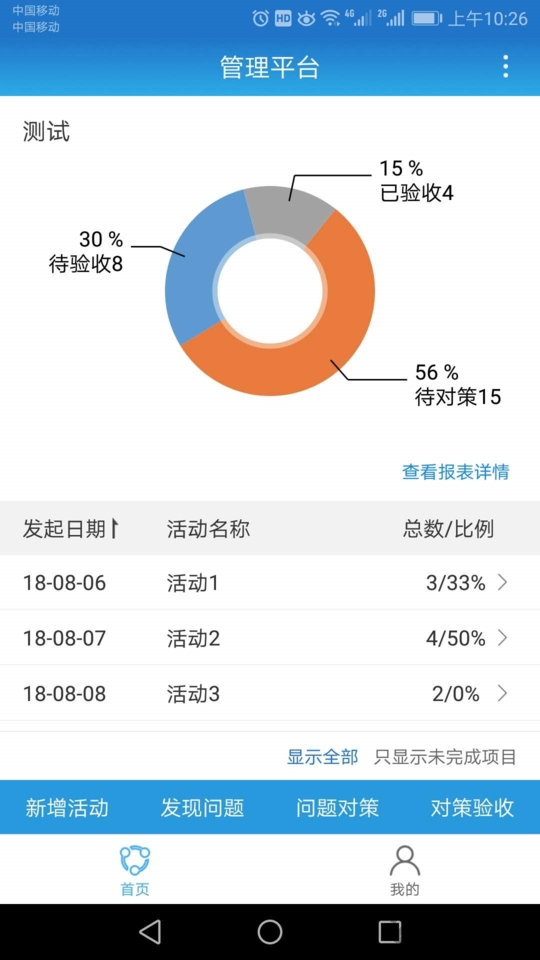Tap the Android recent apps square
The image size is (540, 960).
[x=389, y=932]
